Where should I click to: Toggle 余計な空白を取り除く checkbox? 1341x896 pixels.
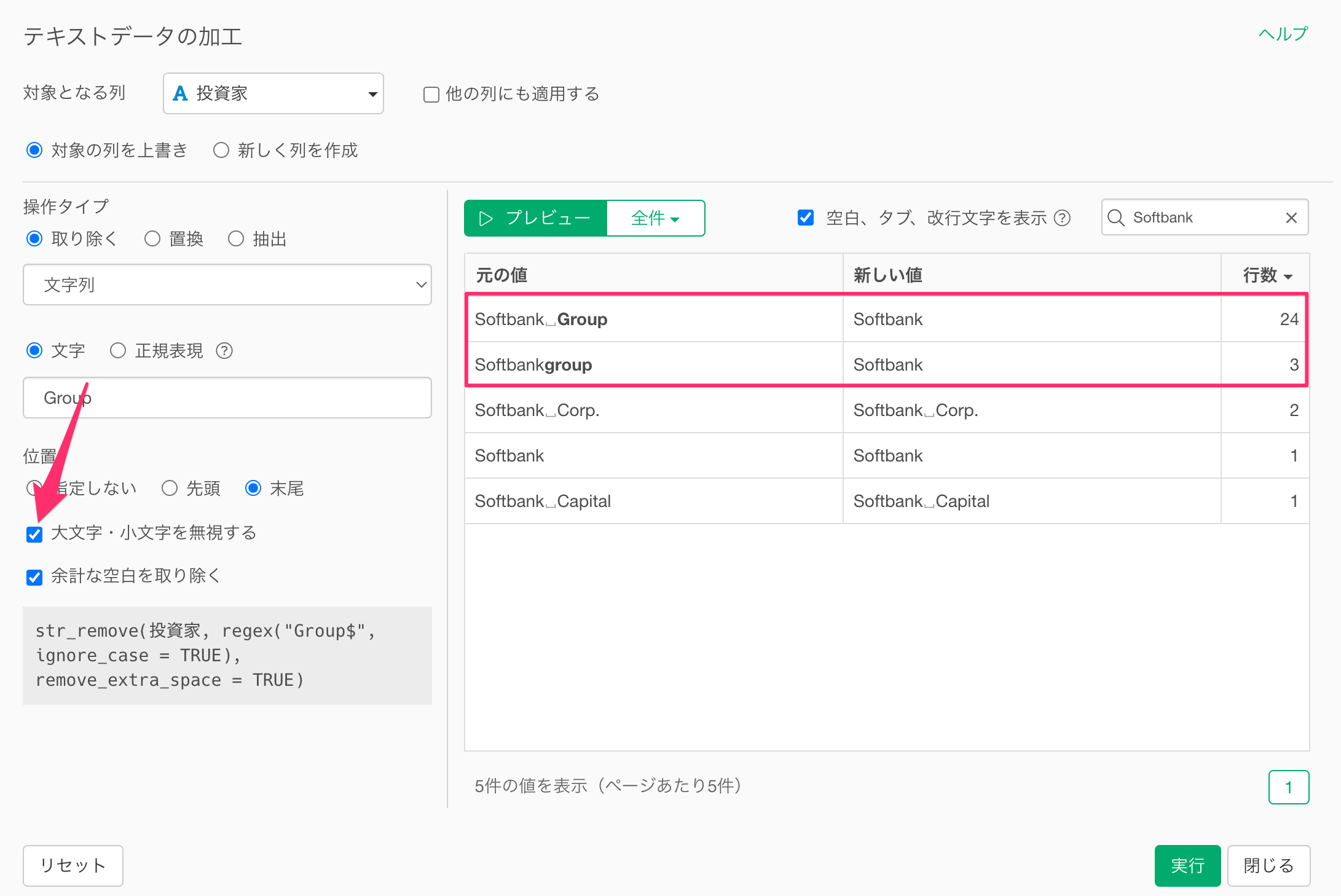pyautogui.click(x=34, y=576)
